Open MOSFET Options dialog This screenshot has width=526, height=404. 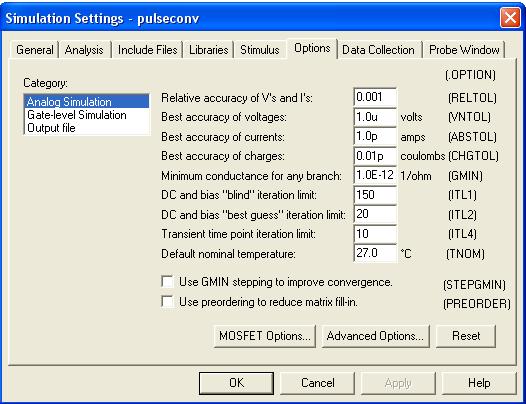(x=265, y=336)
